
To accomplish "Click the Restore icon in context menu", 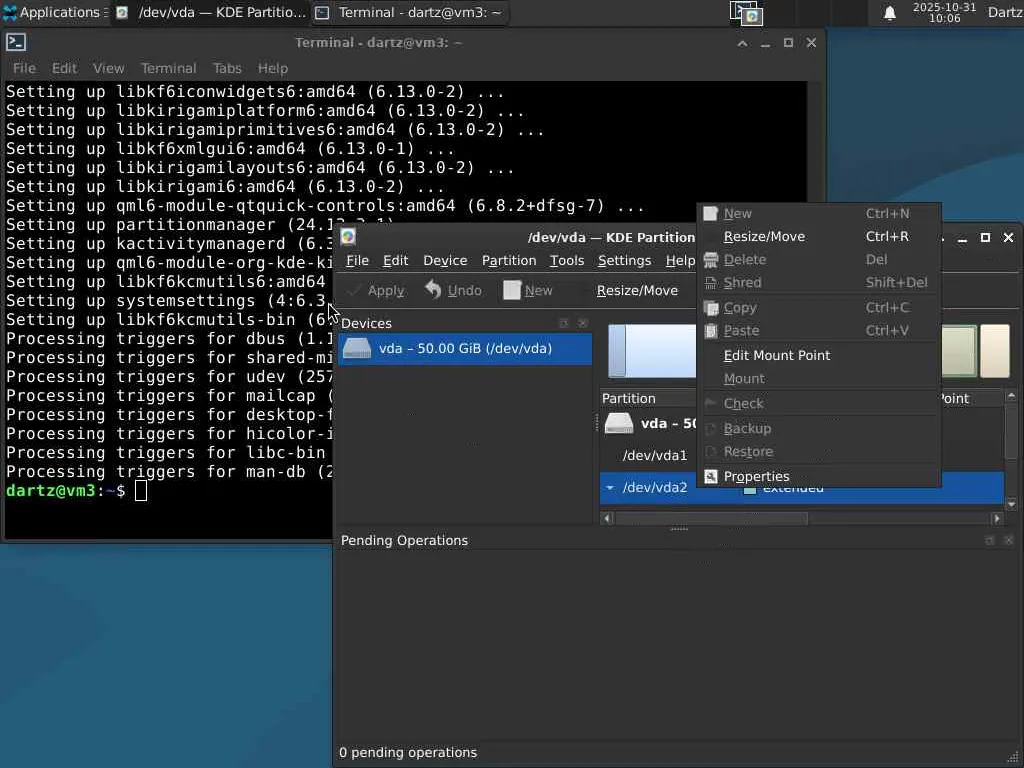I will pyautogui.click(x=711, y=452).
